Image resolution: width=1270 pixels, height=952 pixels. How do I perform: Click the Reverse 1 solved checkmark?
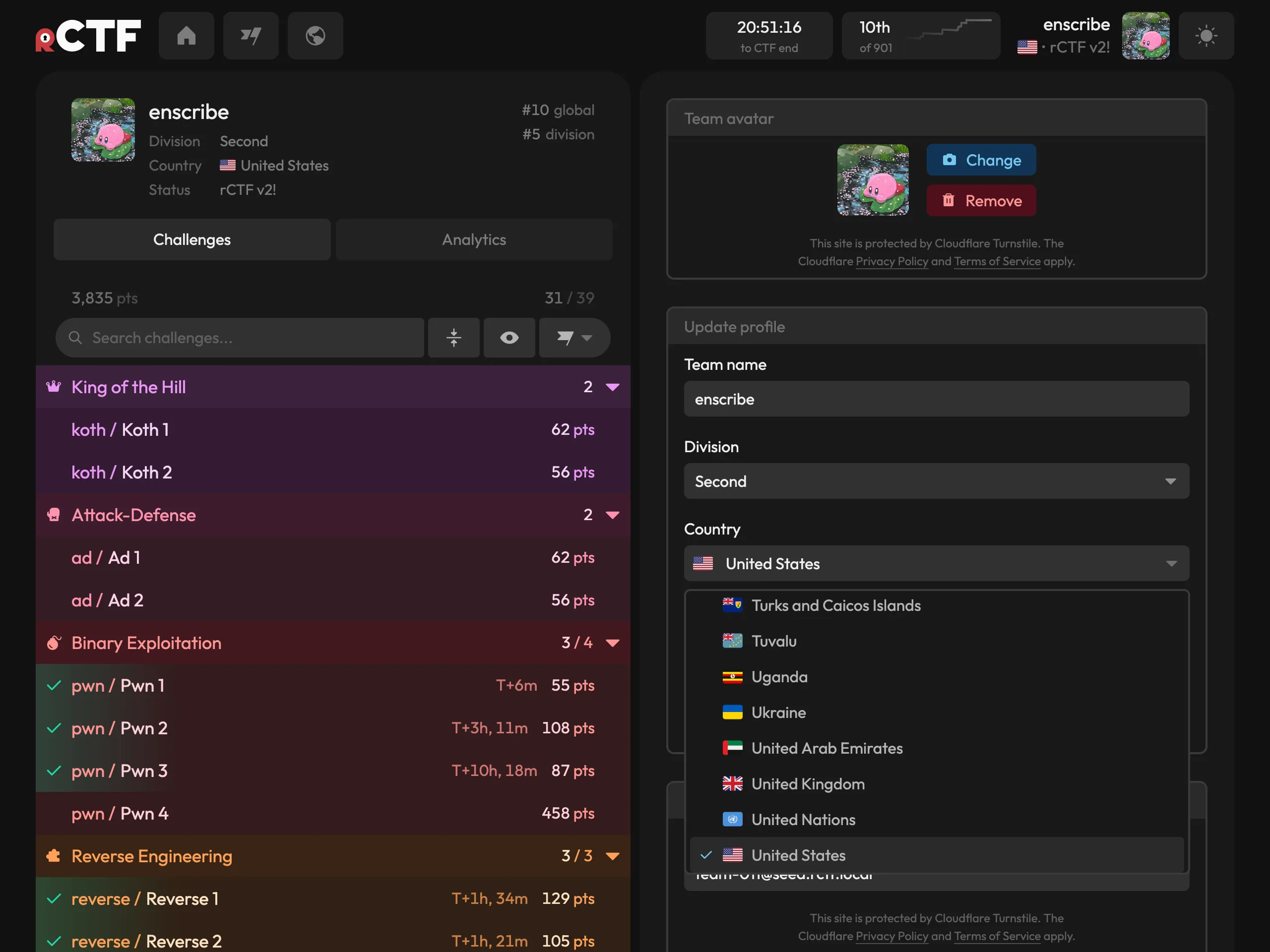[54, 898]
